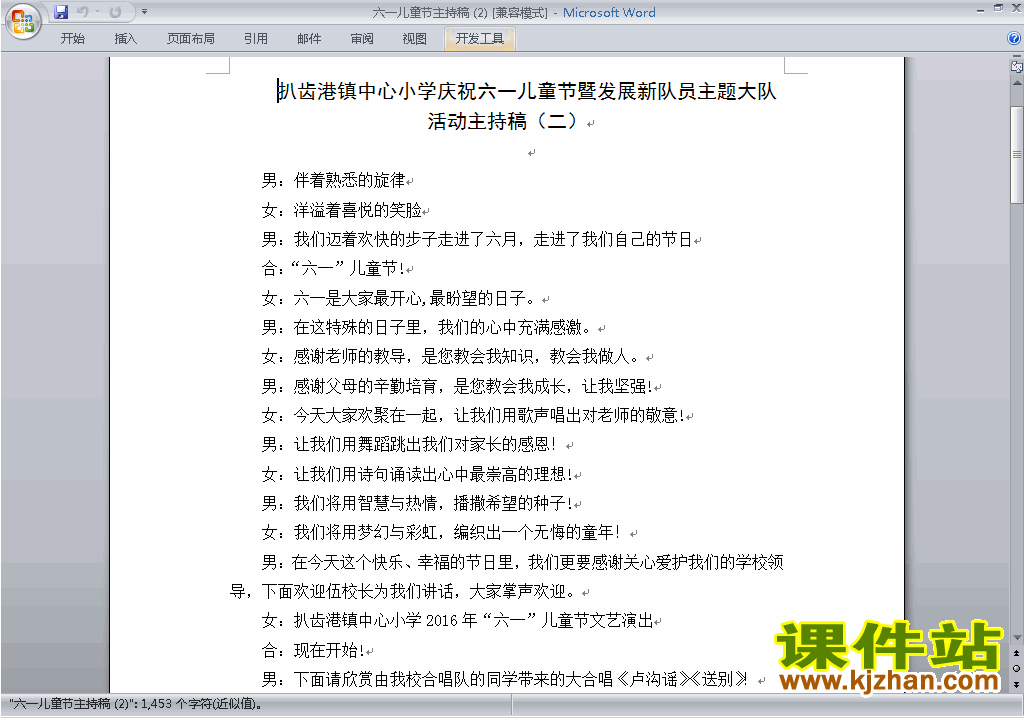Click the Next Page double-arrow button
The image size is (1024, 718).
pos(1016,683)
